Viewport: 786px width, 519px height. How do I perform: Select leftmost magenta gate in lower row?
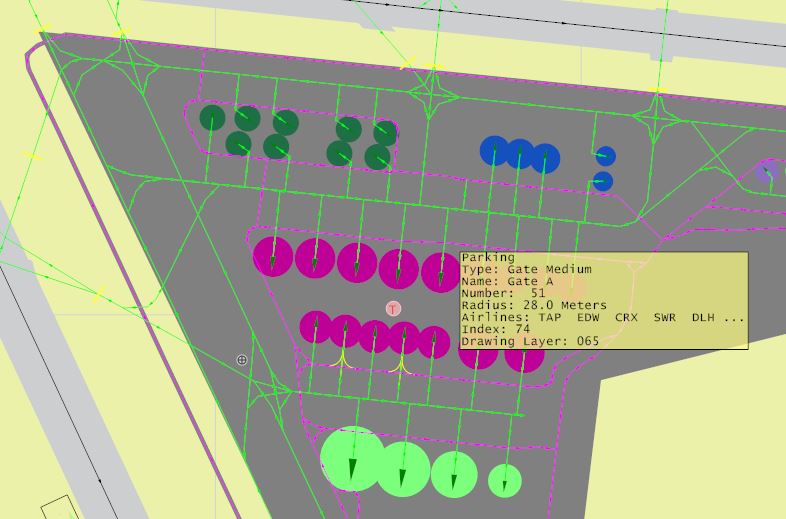tap(317, 326)
